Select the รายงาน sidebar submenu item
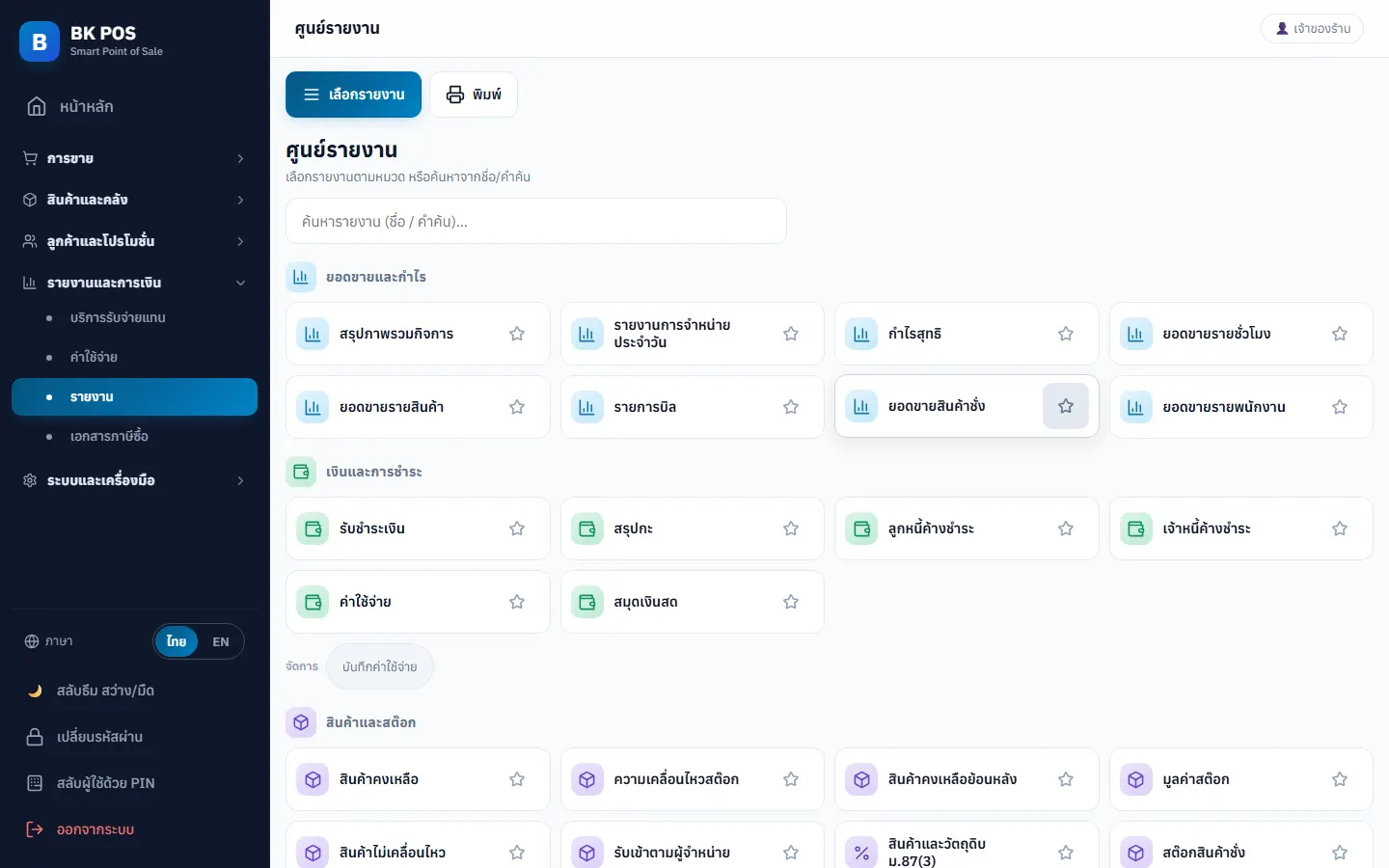The width and height of the screenshot is (1389, 868). coord(134,396)
